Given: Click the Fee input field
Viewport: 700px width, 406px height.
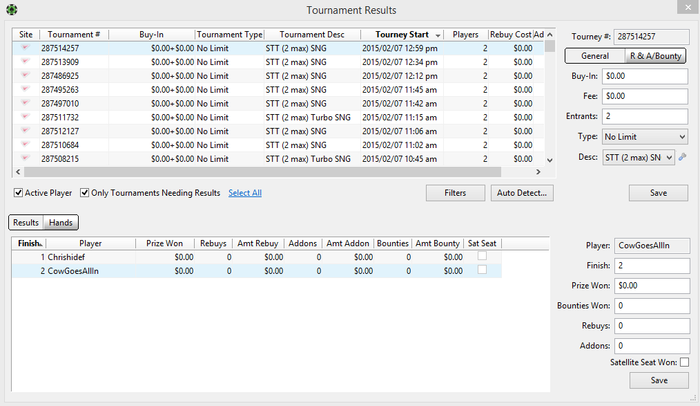Looking at the screenshot, I should [645, 96].
